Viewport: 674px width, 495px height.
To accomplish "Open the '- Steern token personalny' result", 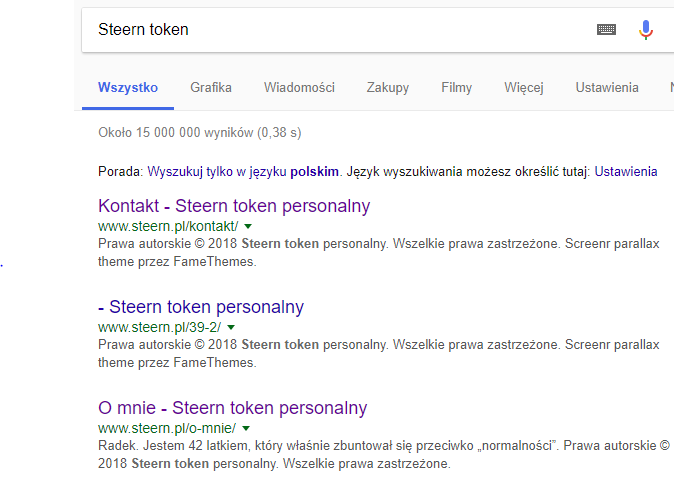I will (x=201, y=307).
